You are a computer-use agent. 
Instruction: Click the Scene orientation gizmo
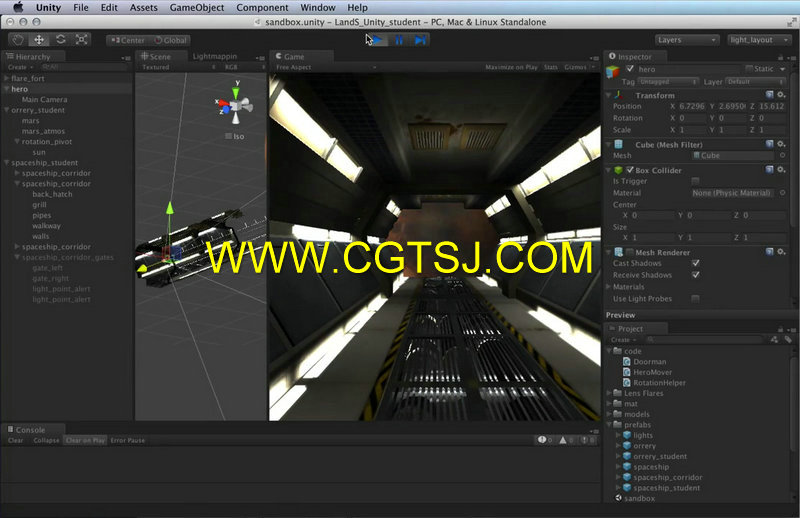click(x=235, y=106)
